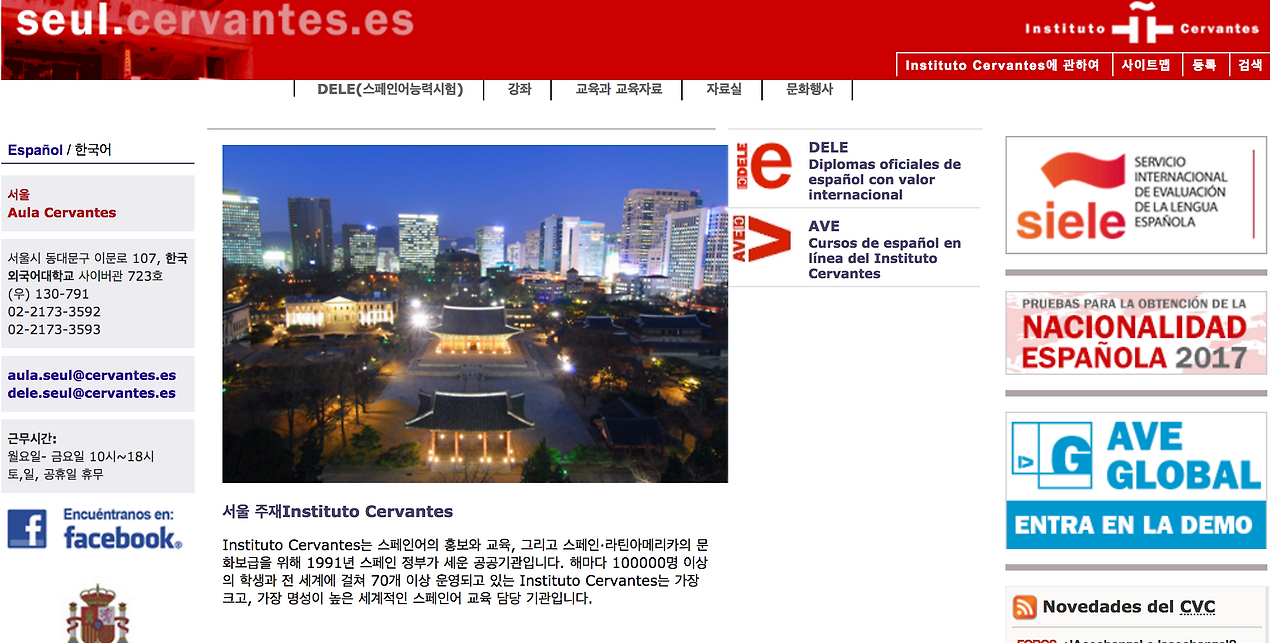
Task: Click the bold AVE heading text
Action: tap(824, 226)
